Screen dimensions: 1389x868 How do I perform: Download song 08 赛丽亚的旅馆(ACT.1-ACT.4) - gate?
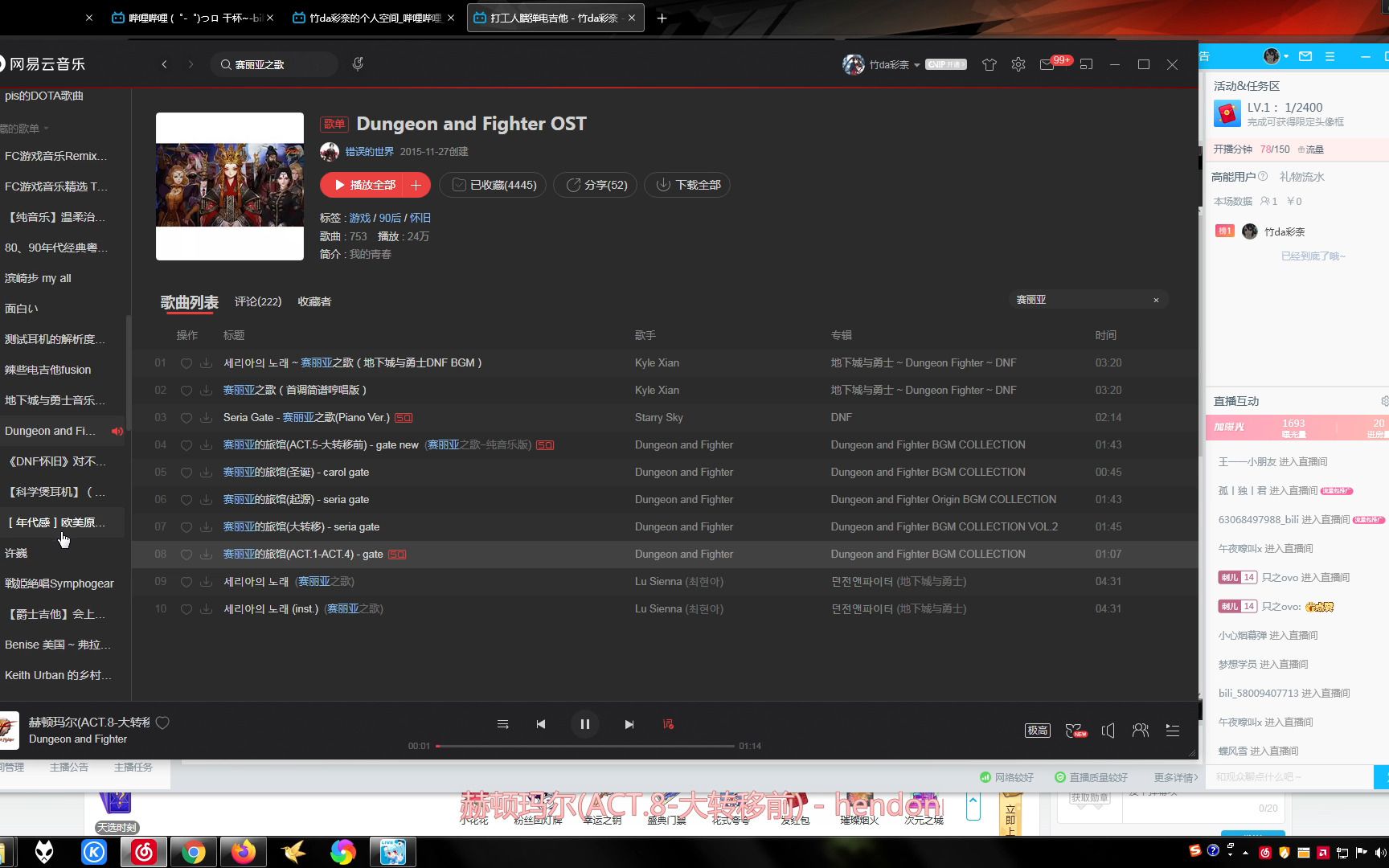tap(206, 555)
